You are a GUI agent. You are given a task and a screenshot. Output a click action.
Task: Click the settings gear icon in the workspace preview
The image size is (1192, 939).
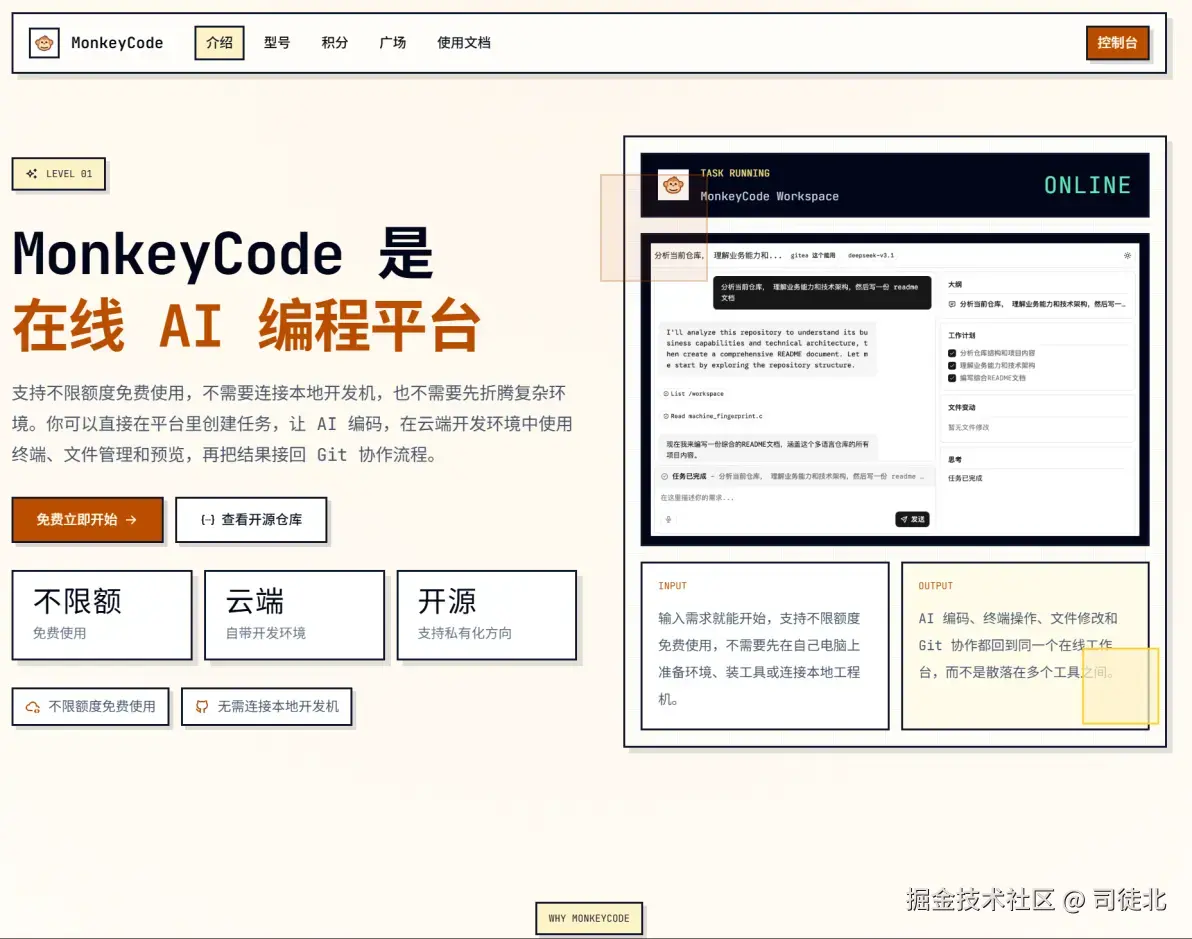point(1127,255)
